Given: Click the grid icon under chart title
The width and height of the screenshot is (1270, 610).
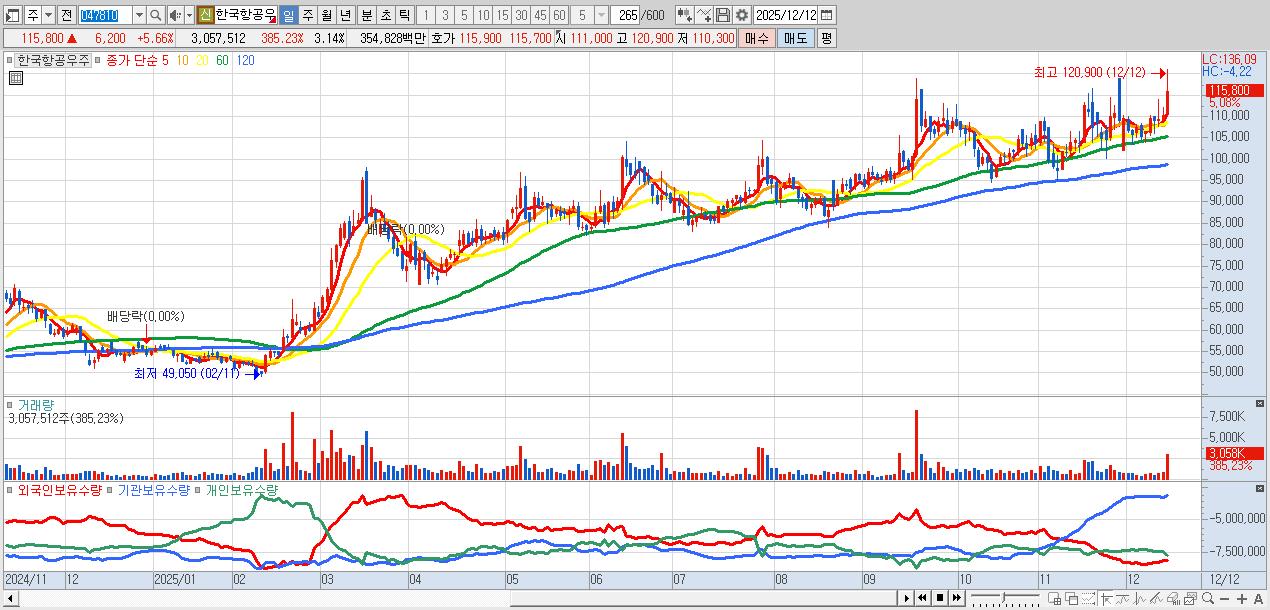Looking at the screenshot, I should [16, 77].
